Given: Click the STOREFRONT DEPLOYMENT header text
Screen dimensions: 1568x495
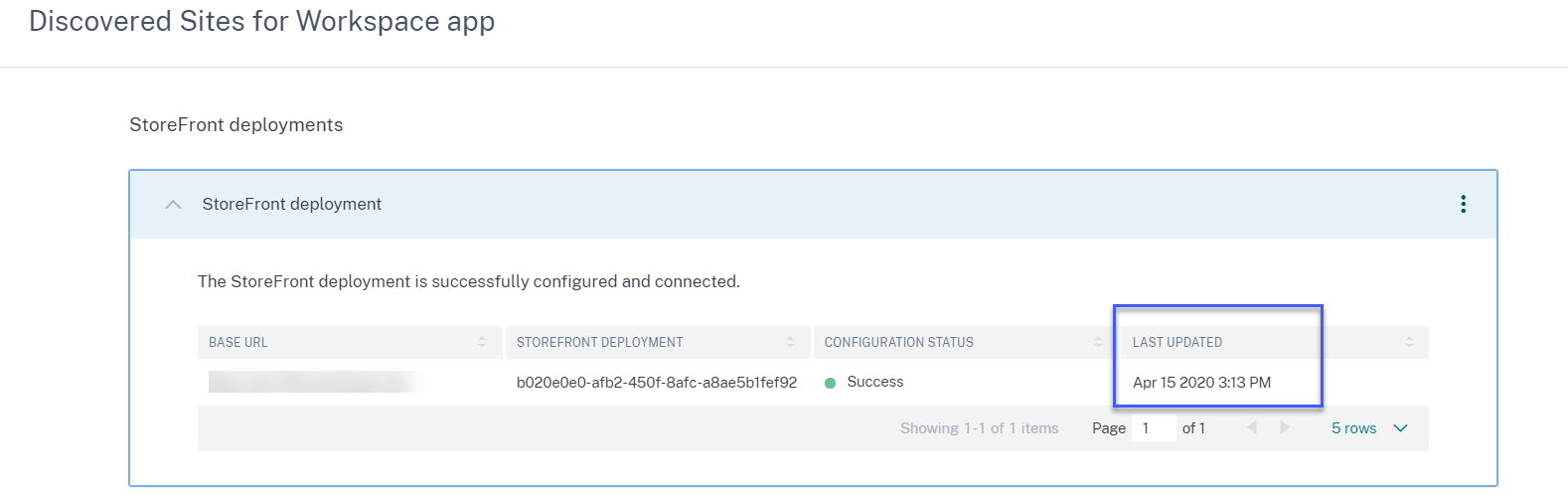Looking at the screenshot, I should click(599, 342).
